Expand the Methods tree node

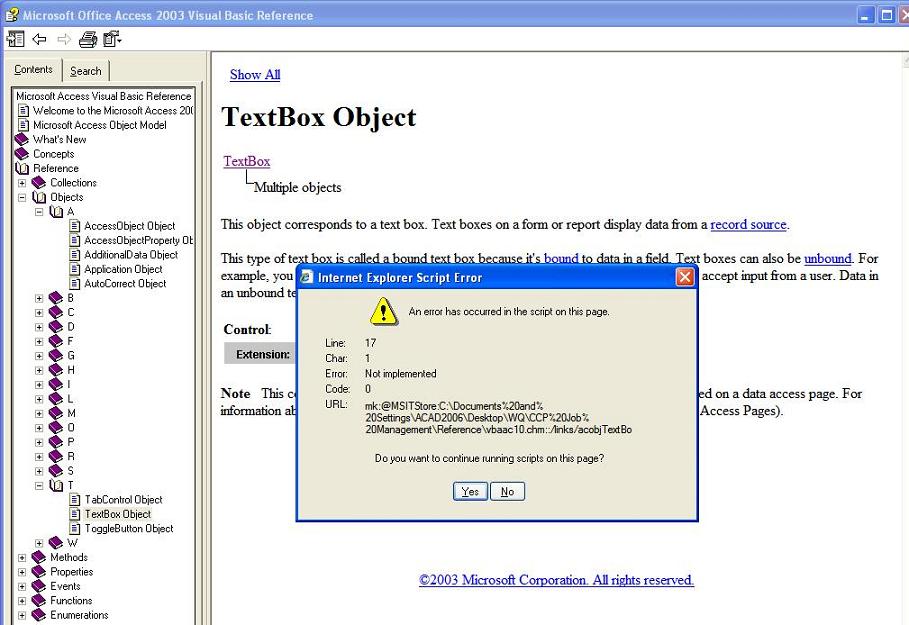[22, 558]
